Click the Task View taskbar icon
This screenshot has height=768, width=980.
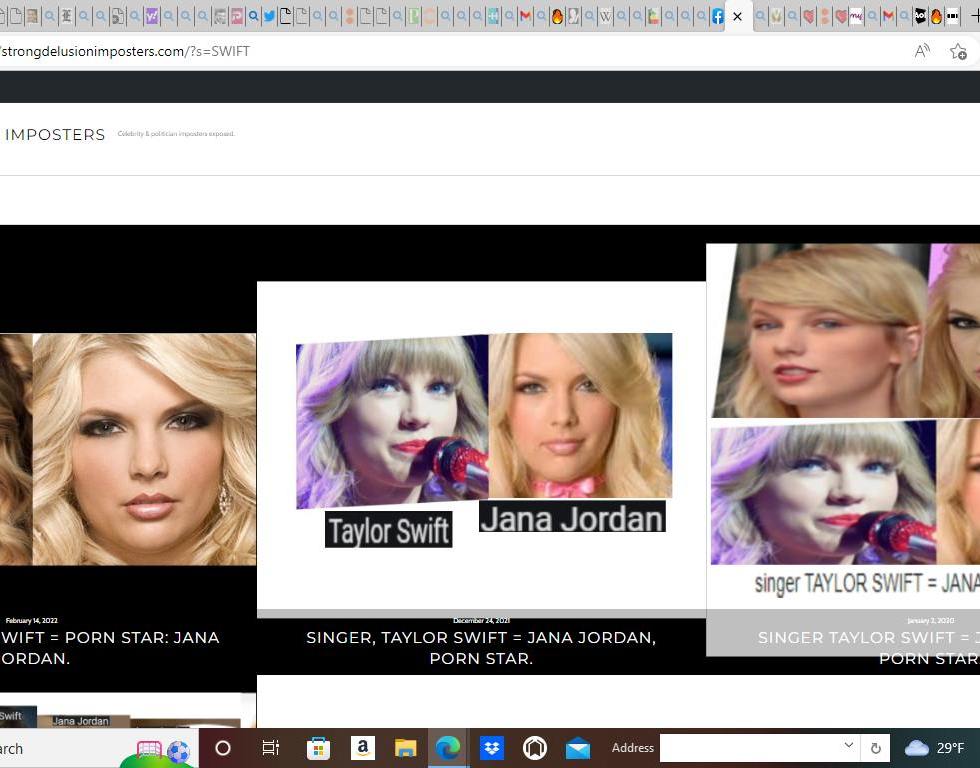(x=270, y=748)
